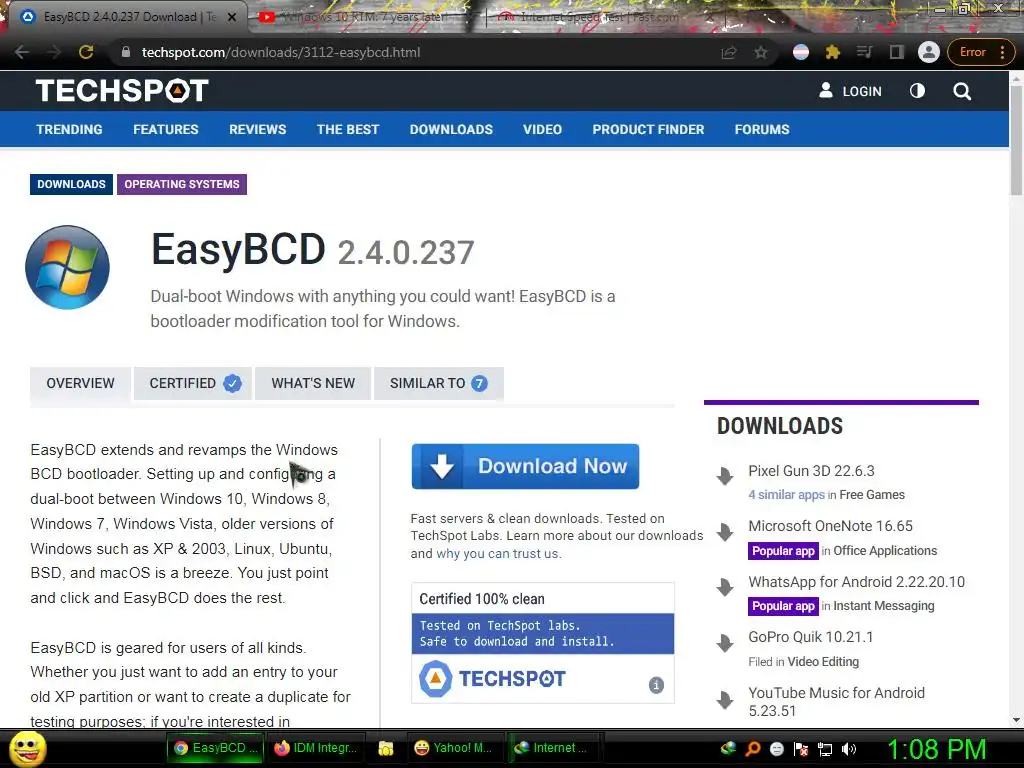This screenshot has height=768, width=1024.
Task: Open the FORUMS nav menu
Action: (762, 129)
